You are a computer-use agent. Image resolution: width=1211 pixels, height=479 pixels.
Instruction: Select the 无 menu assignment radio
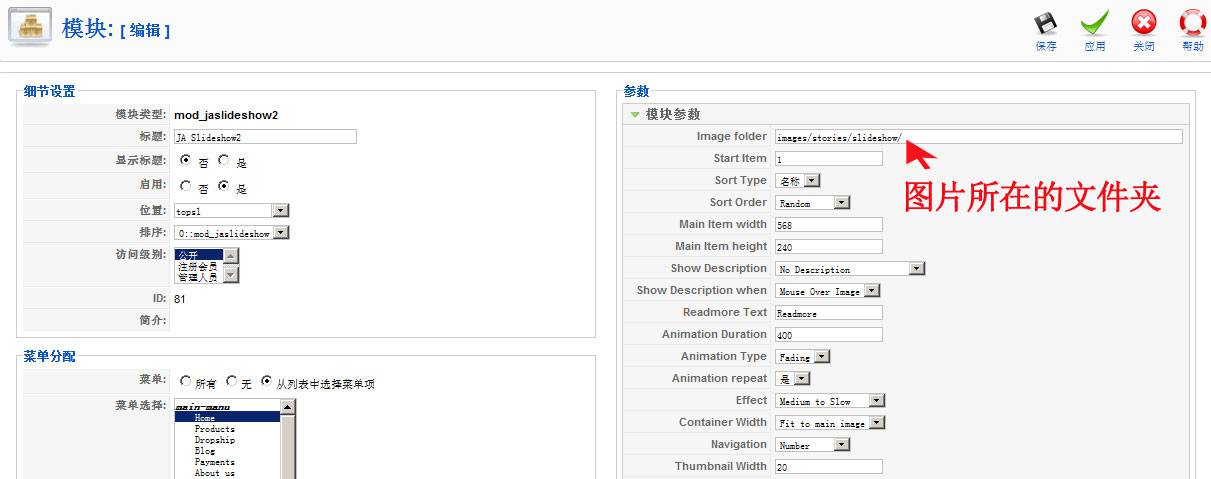click(x=232, y=382)
